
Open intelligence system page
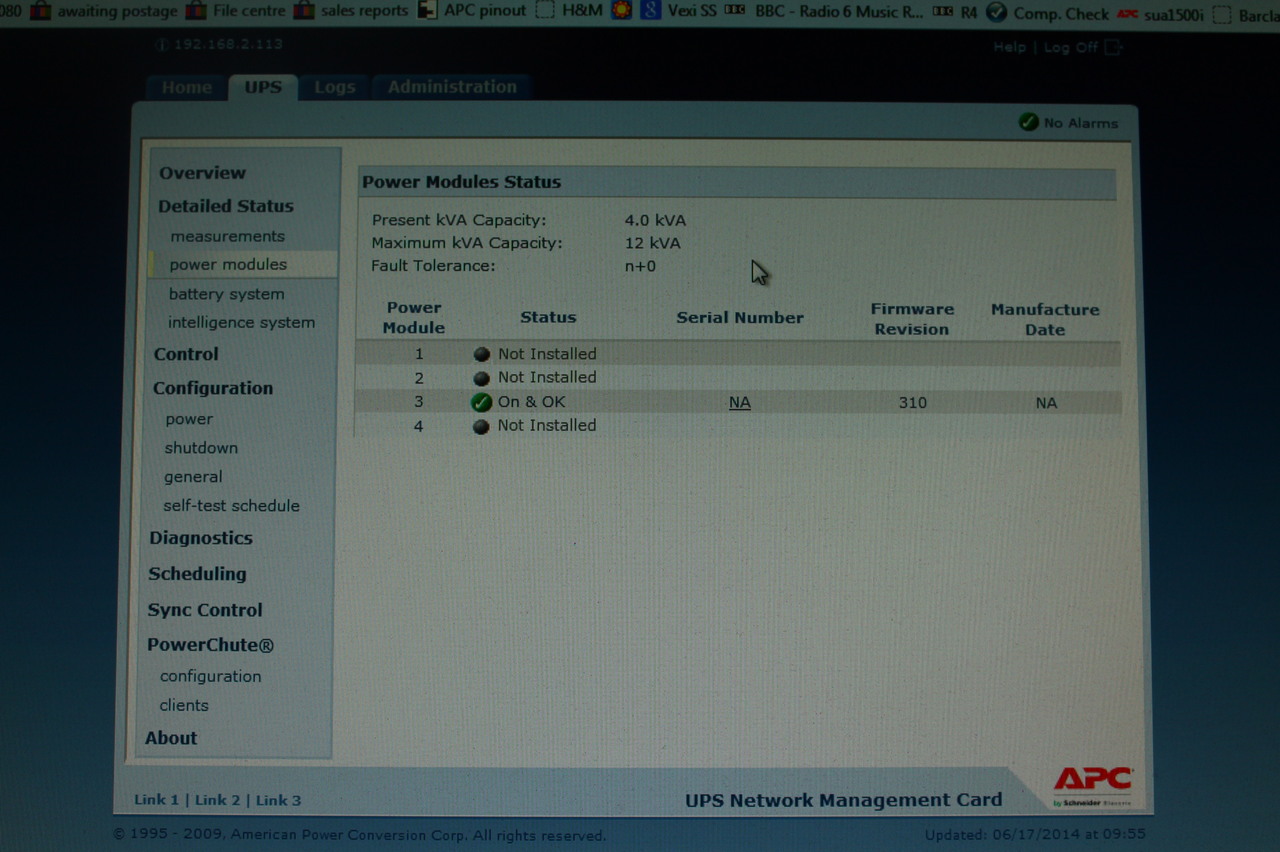(x=241, y=322)
